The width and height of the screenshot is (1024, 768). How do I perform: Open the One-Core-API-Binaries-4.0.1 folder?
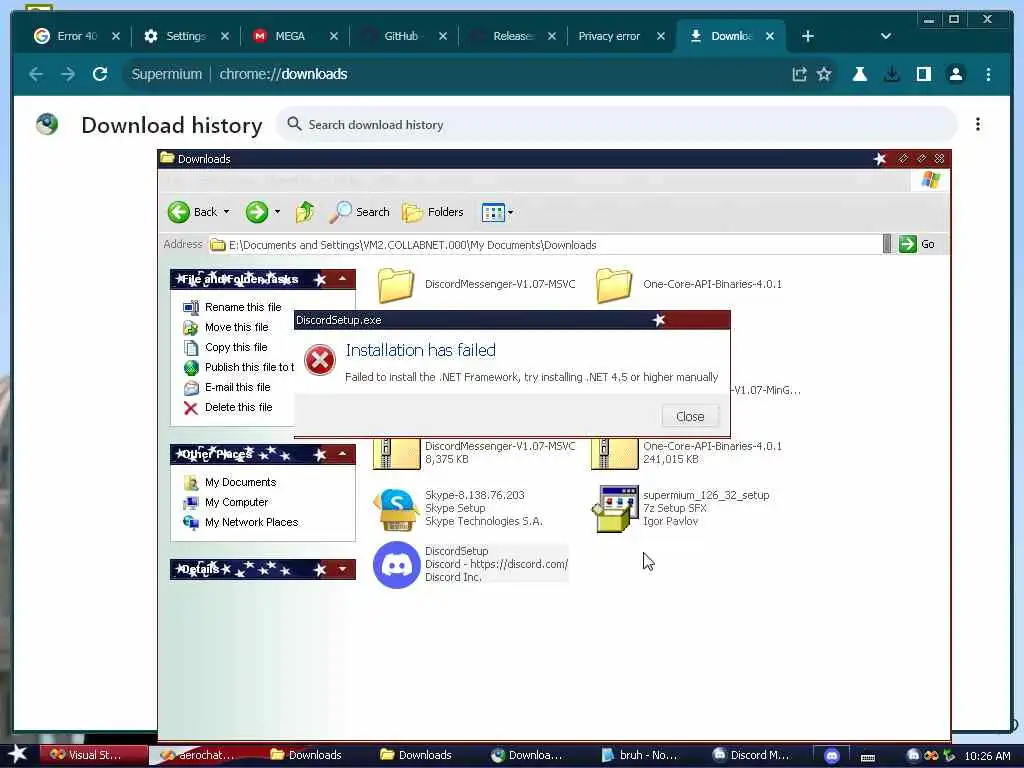[x=689, y=285]
